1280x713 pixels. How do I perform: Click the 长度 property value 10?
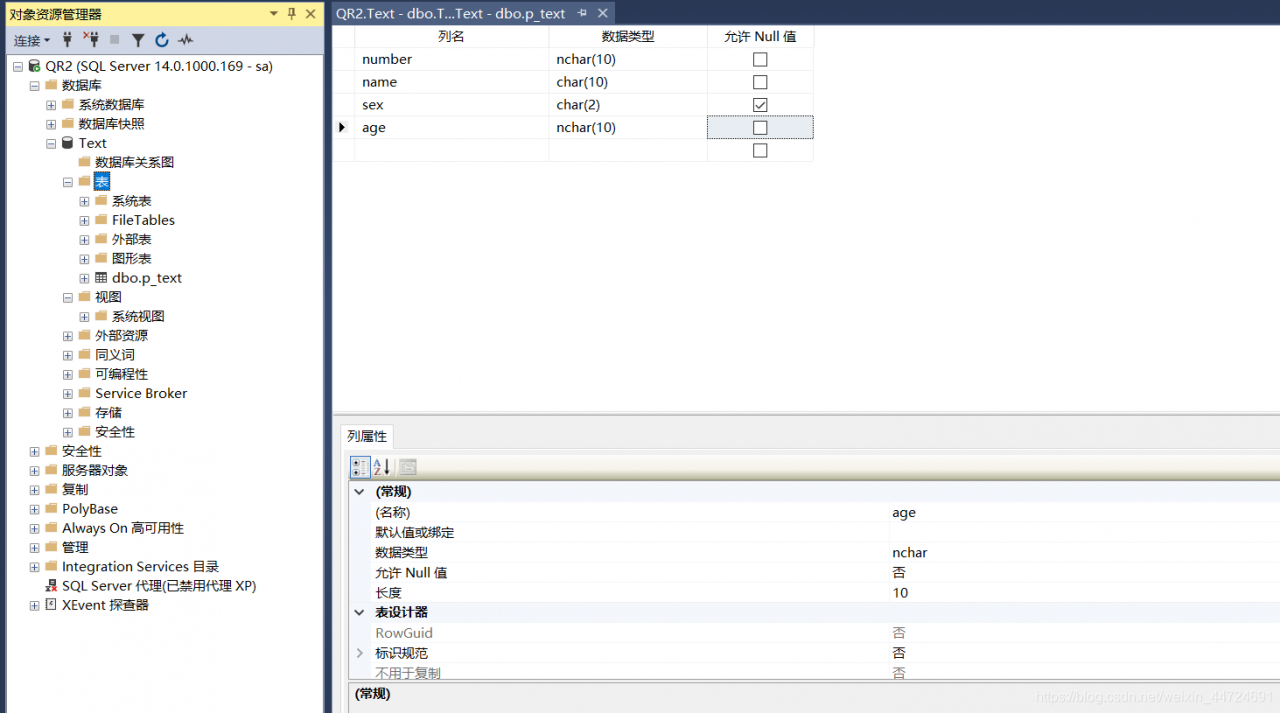click(1084, 592)
